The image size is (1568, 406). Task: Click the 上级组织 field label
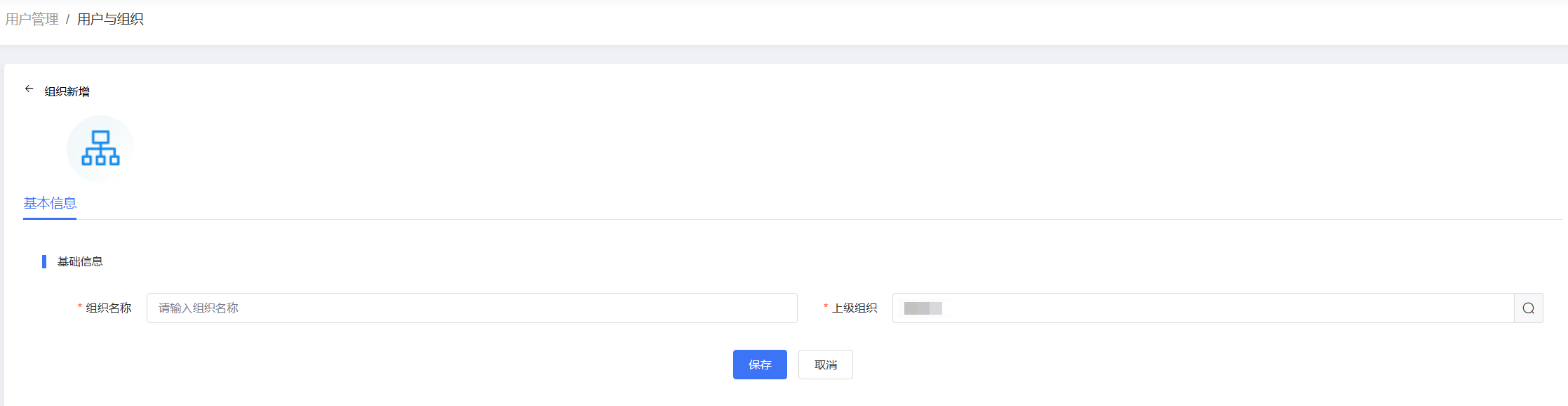855,308
